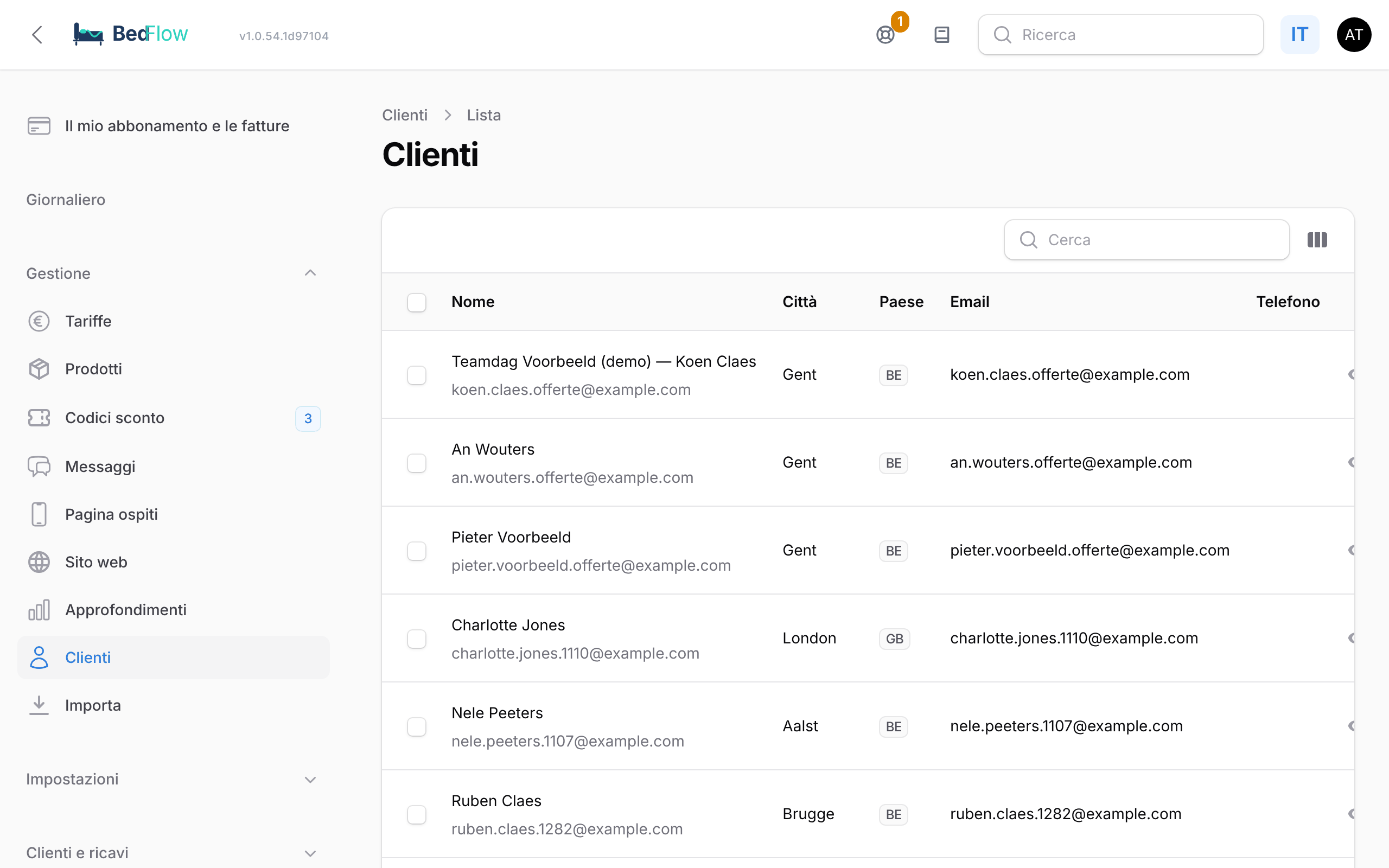Check the select-all checkbox in table header
Image resolution: width=1389 pixels, height=868 pixels.
click(x=417, y=302)
